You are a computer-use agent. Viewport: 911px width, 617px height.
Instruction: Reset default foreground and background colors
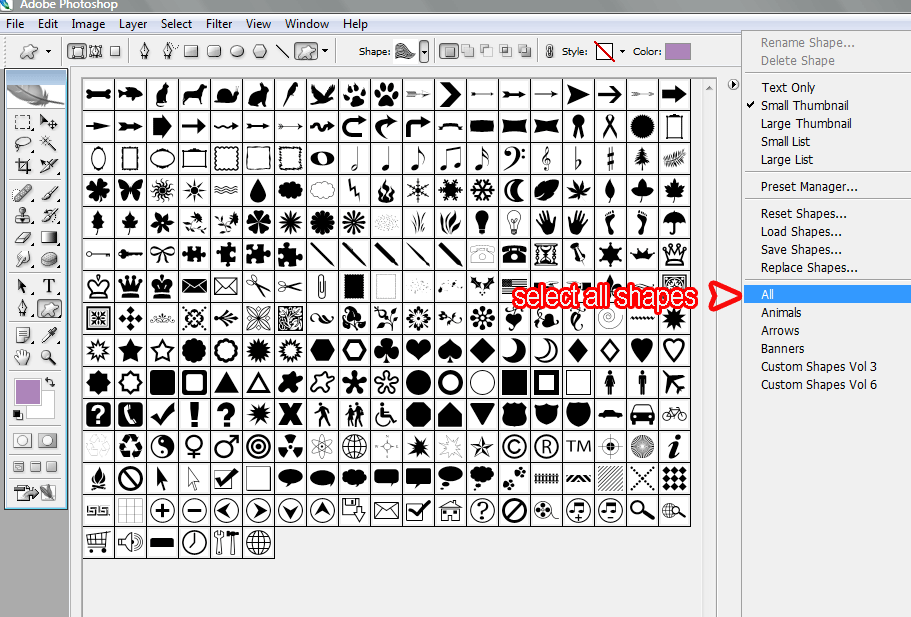pos(18,414)
